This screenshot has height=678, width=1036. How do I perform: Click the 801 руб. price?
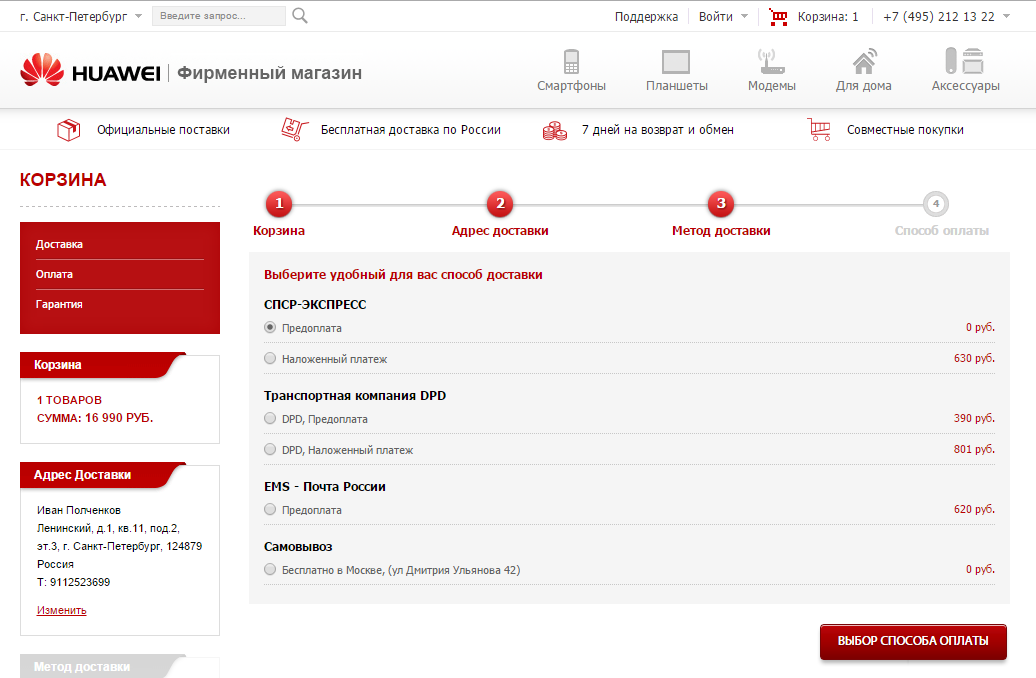click(974, 449)
